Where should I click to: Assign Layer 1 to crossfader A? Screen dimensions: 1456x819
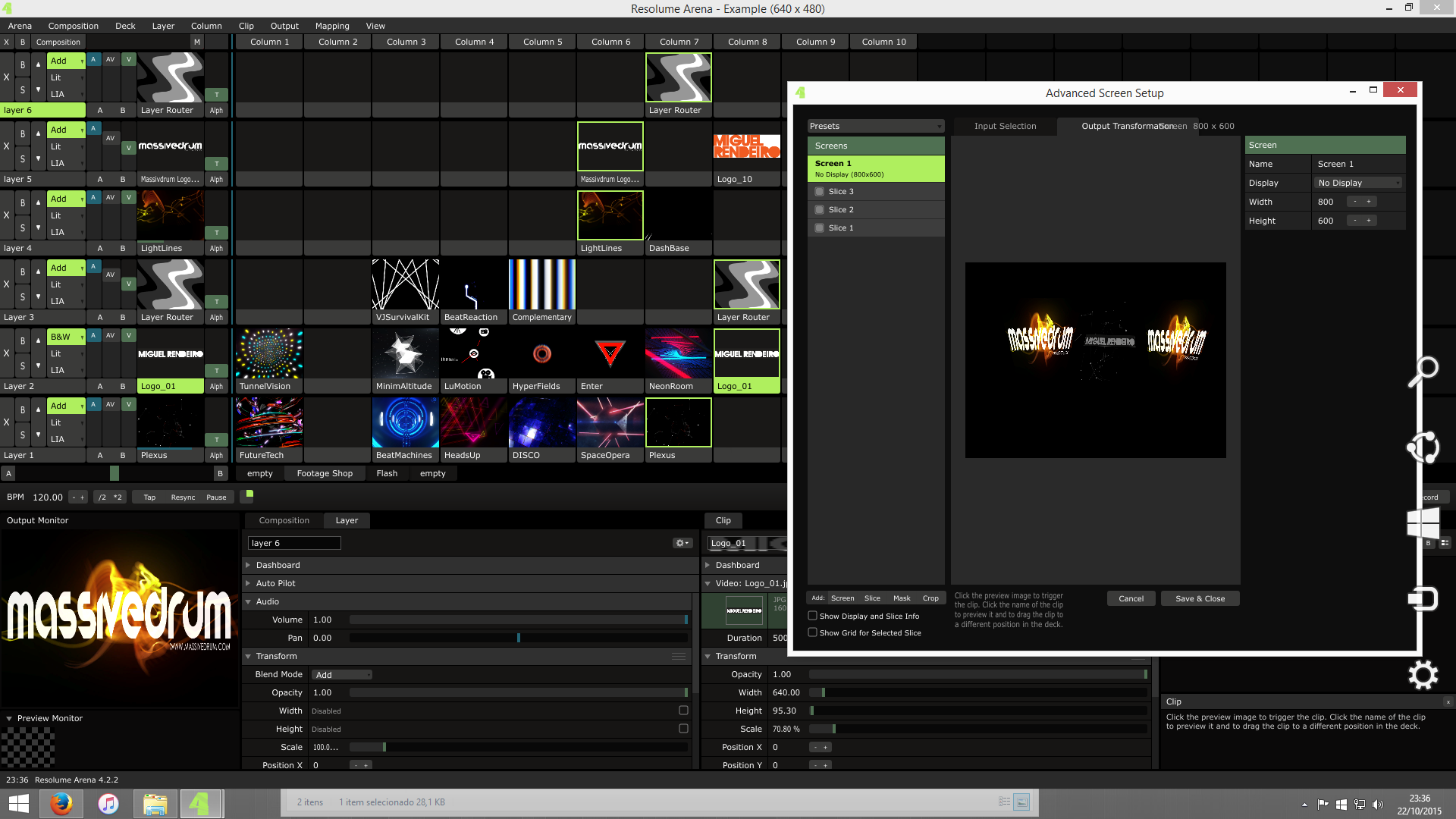pyautogui.click(x=100, y=455)
